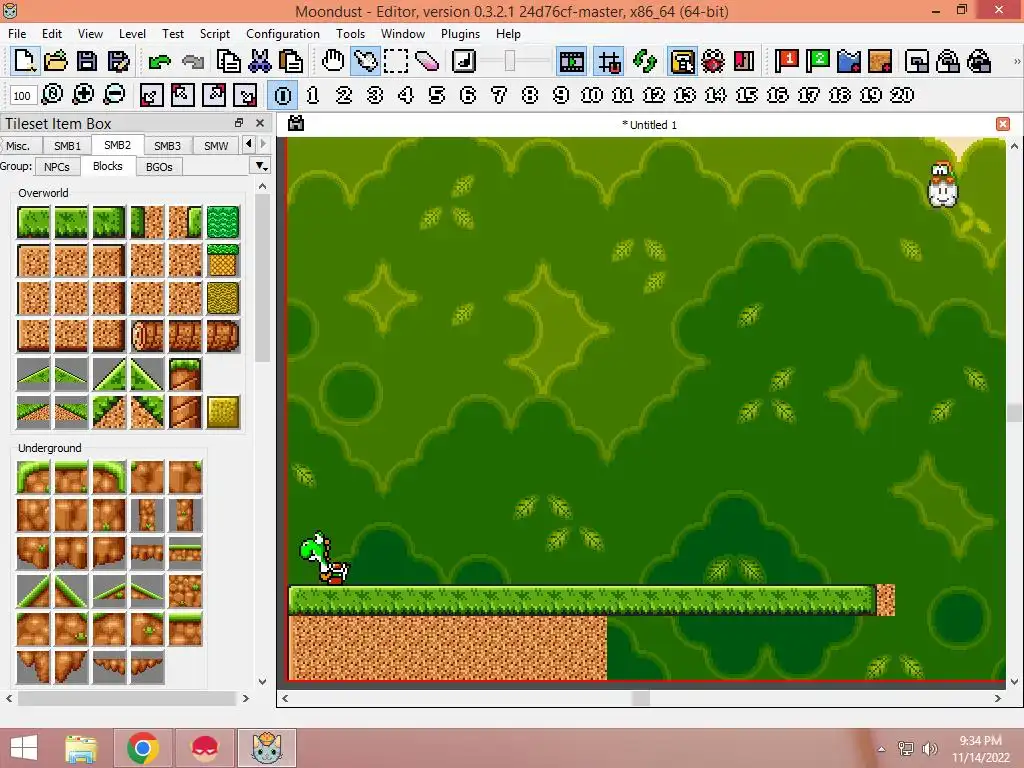1024x768 pixels.
Task: Float the Tileset Item Box panel
Action: coord(239,123)
